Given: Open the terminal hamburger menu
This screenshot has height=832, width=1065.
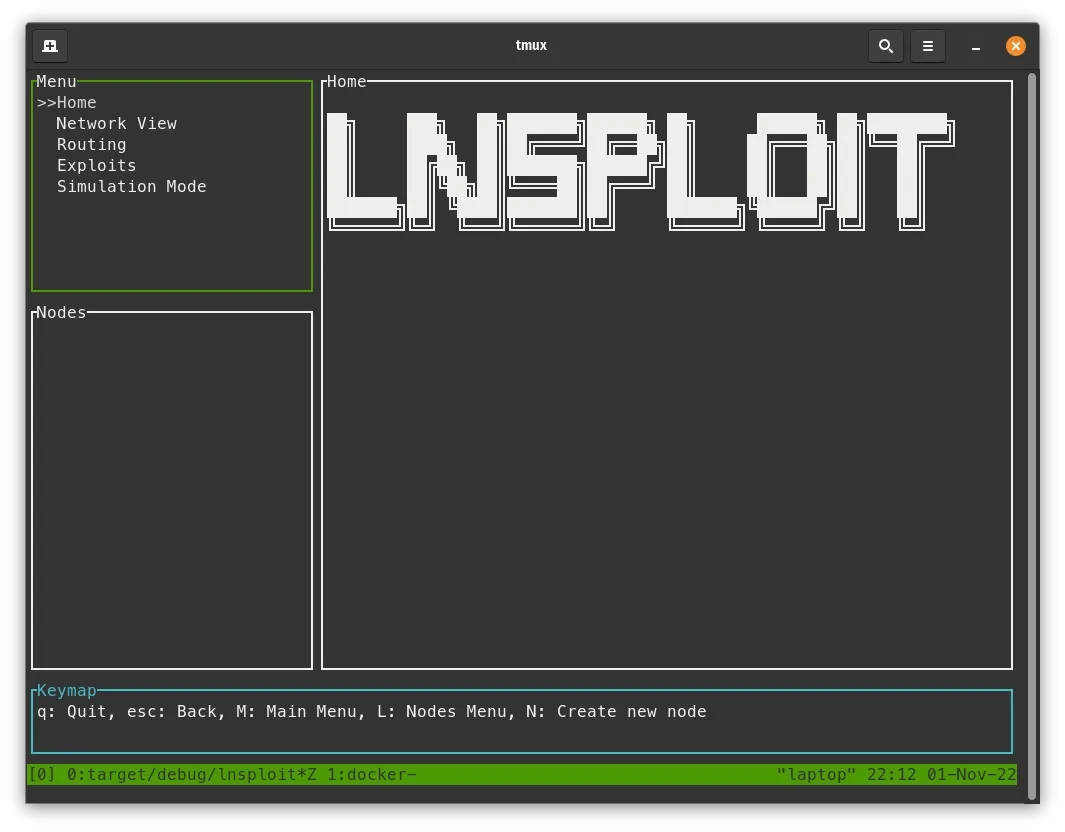Looking at the screenshot, I should pos(927,45).
